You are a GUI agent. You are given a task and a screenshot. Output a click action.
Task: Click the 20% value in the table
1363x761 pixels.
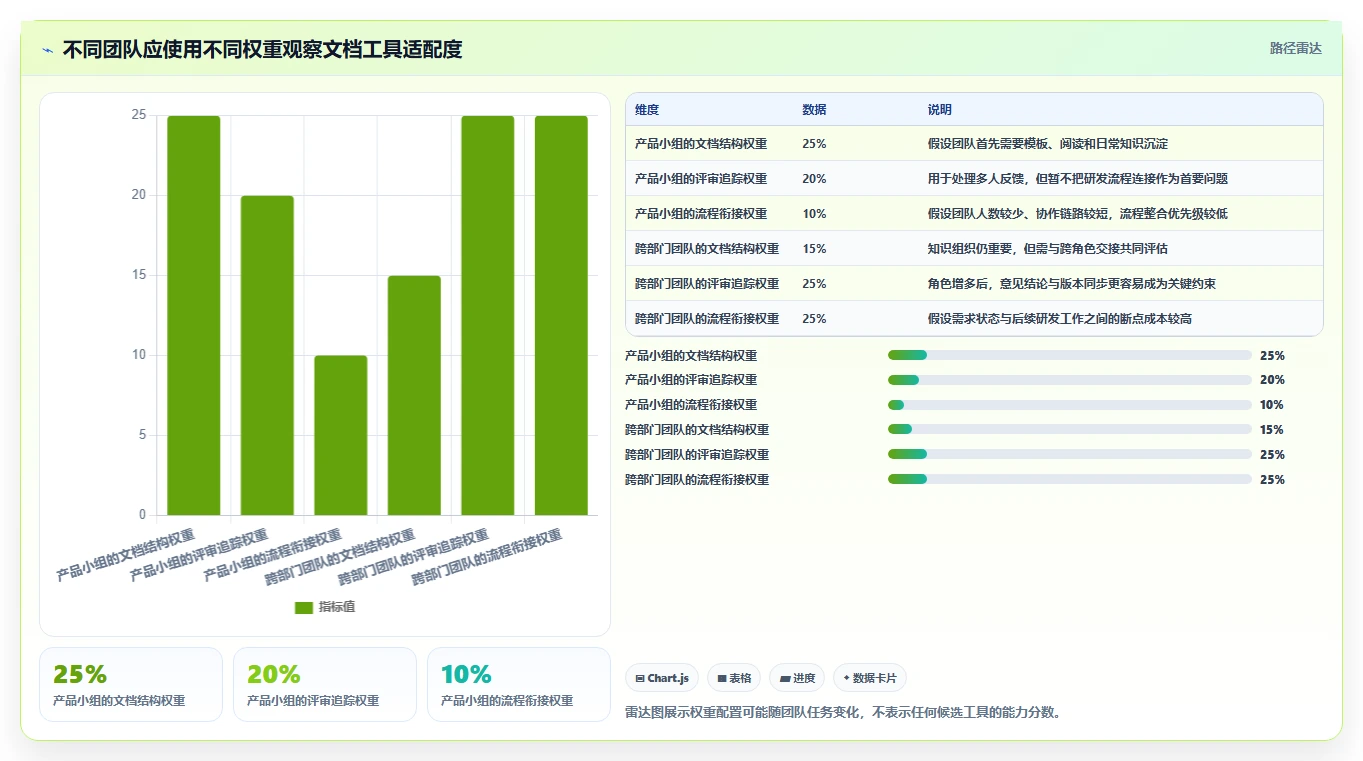tap(814, 179)
